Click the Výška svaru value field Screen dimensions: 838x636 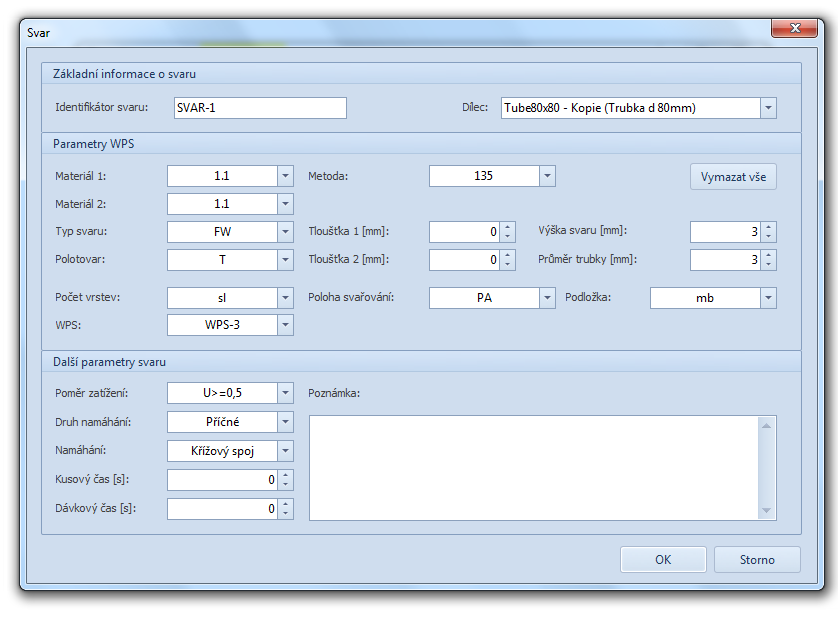coord(726,231)
